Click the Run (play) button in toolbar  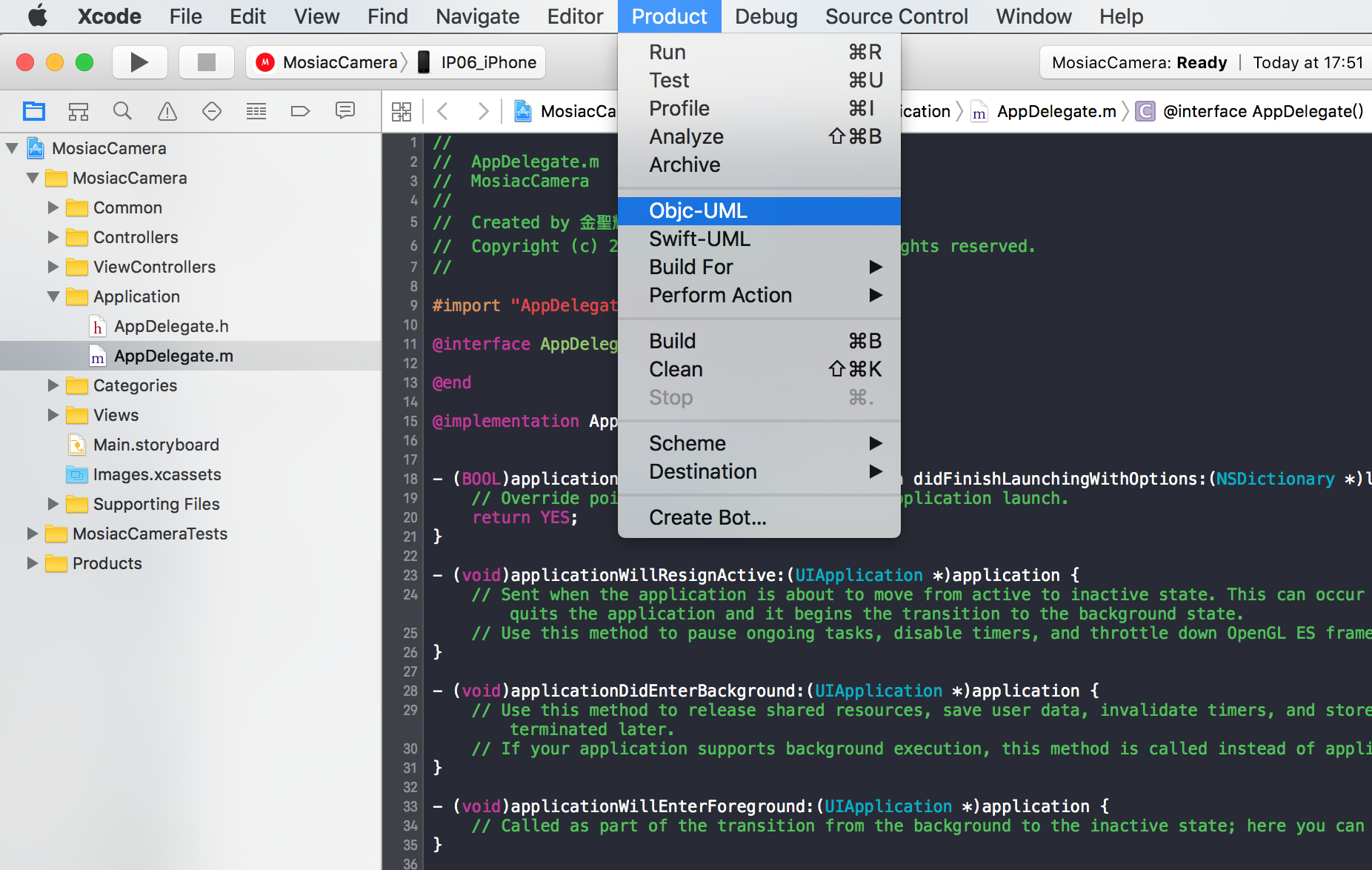click(139, 62)
